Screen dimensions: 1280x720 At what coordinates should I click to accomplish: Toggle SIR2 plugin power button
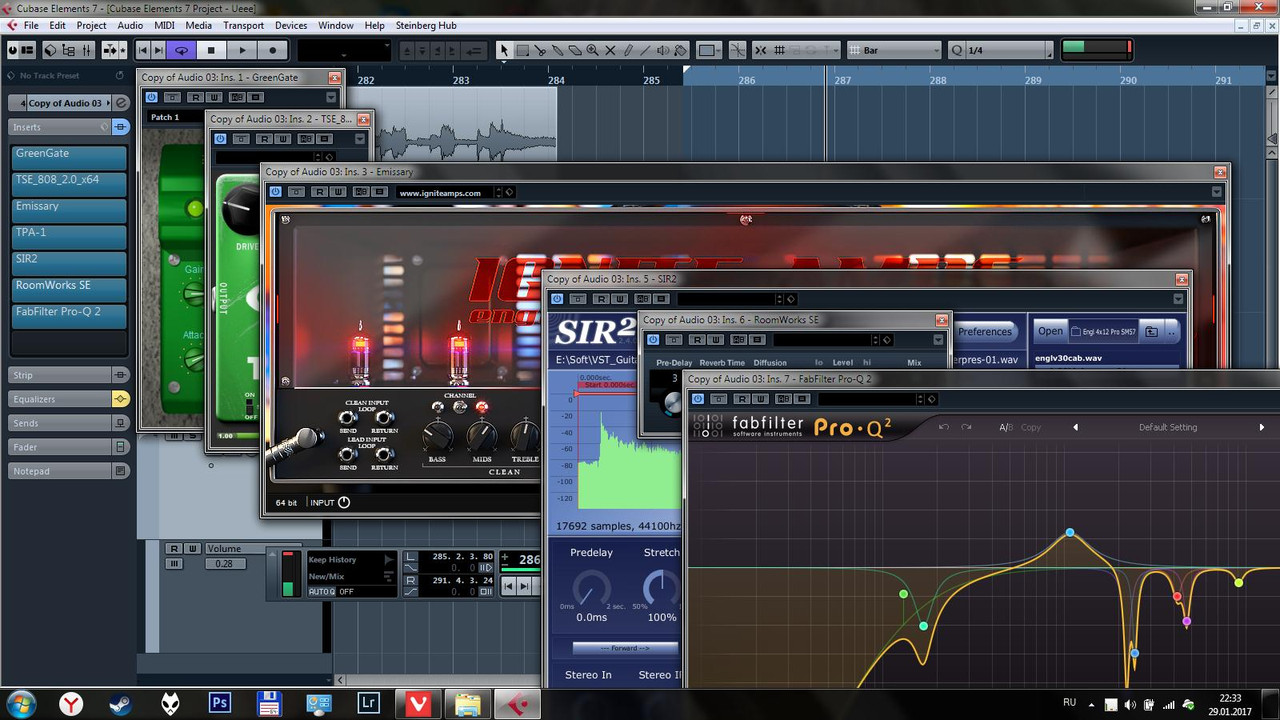pos(557,299)
